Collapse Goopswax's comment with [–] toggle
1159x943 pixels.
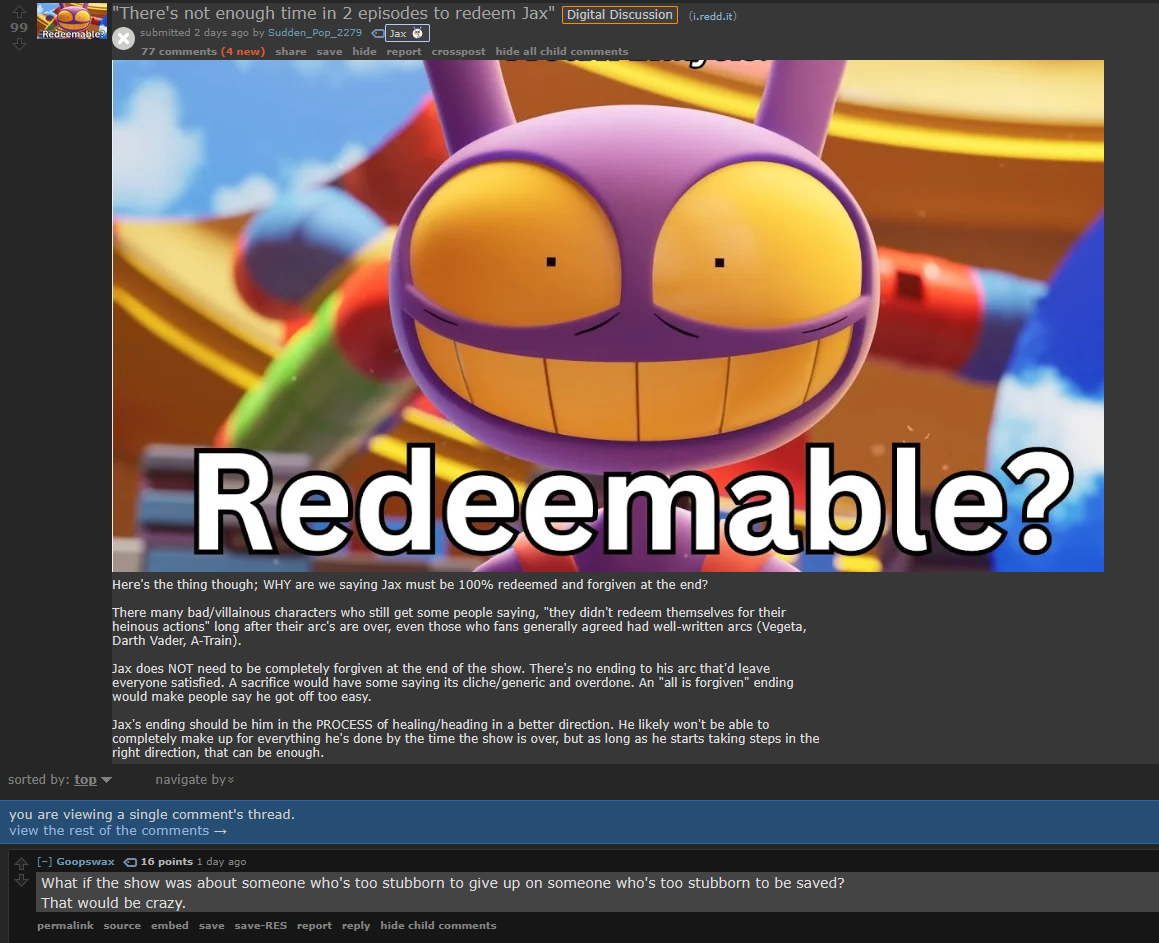click(x=44, y=862)
